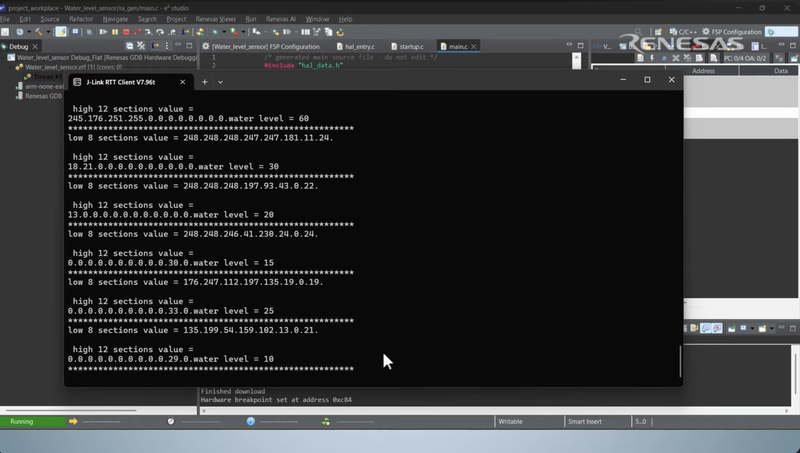The height and width of the screenshot is (453, 800).
Task: Open the View Menu dots in Debug view
Action: (167, 46)
